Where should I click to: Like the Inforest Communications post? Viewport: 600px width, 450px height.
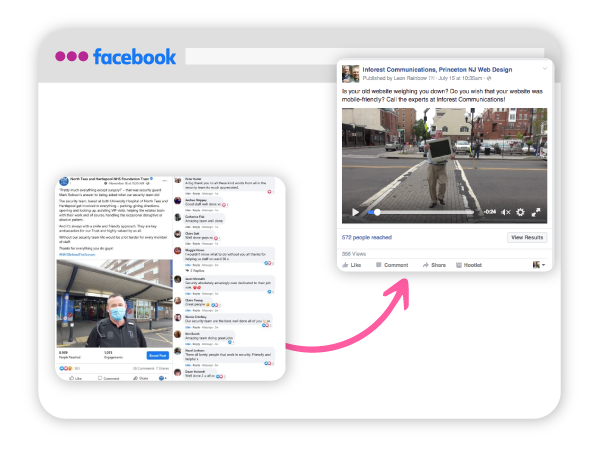pyautogui.click(x=353, y=265)
